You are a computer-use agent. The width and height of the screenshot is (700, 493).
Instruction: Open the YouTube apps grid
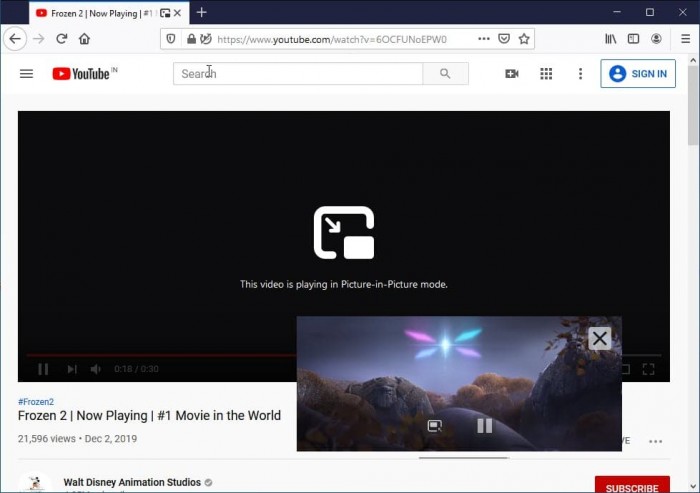[x=546, y=74]
